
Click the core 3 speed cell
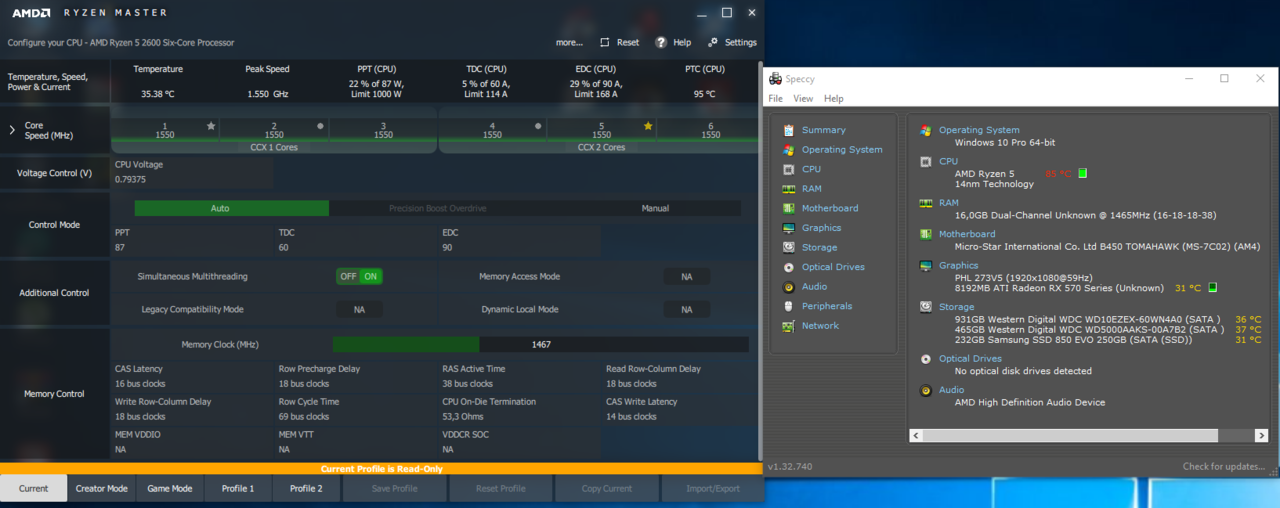coord(383,131)
